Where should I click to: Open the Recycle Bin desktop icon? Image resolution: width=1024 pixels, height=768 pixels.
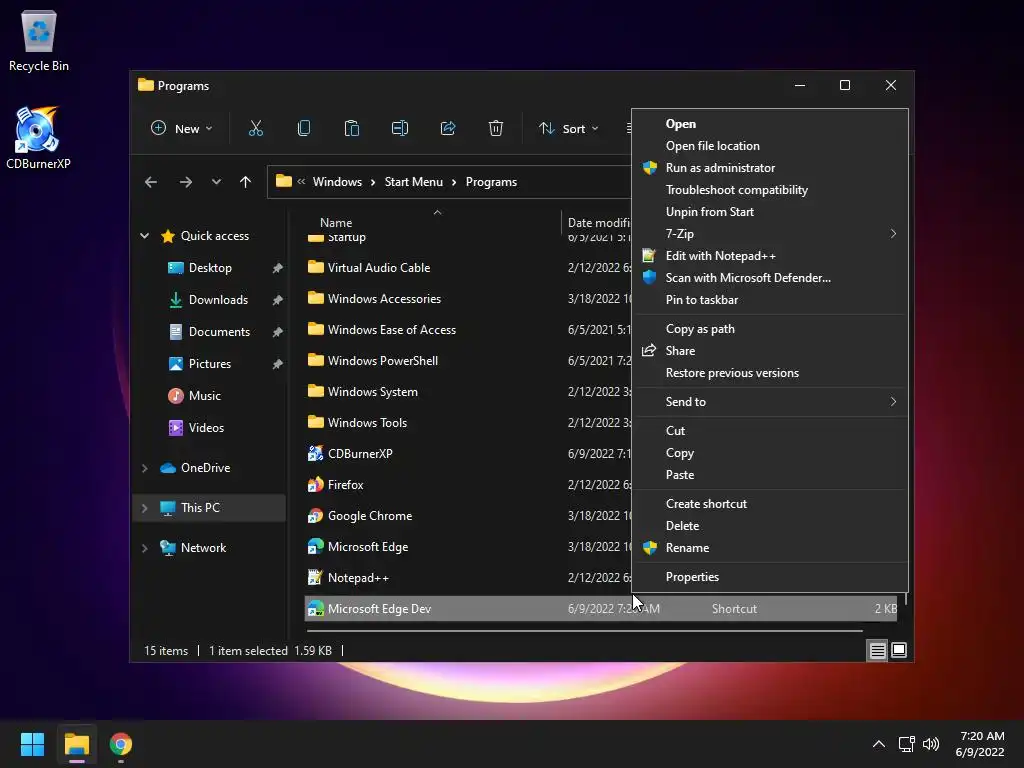(39, 40)
